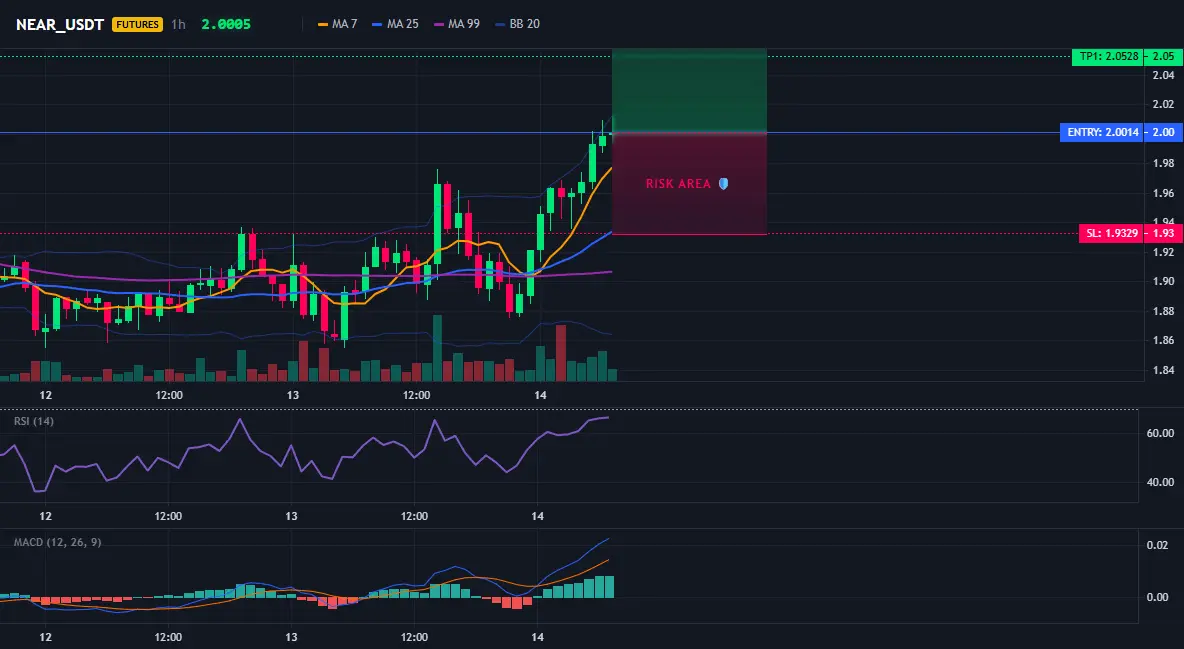Click the 0.00 MACD axis value

click(x=1158, y=597)
